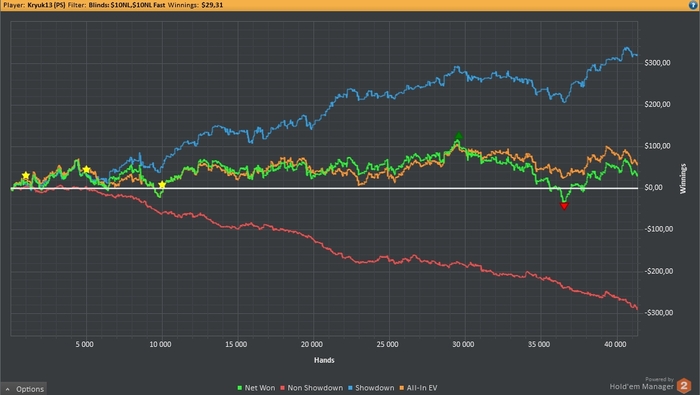Click the 15 000 x-axis tick label
The height and width of the screenshot is (395, 700).
[x=236, y=344]
